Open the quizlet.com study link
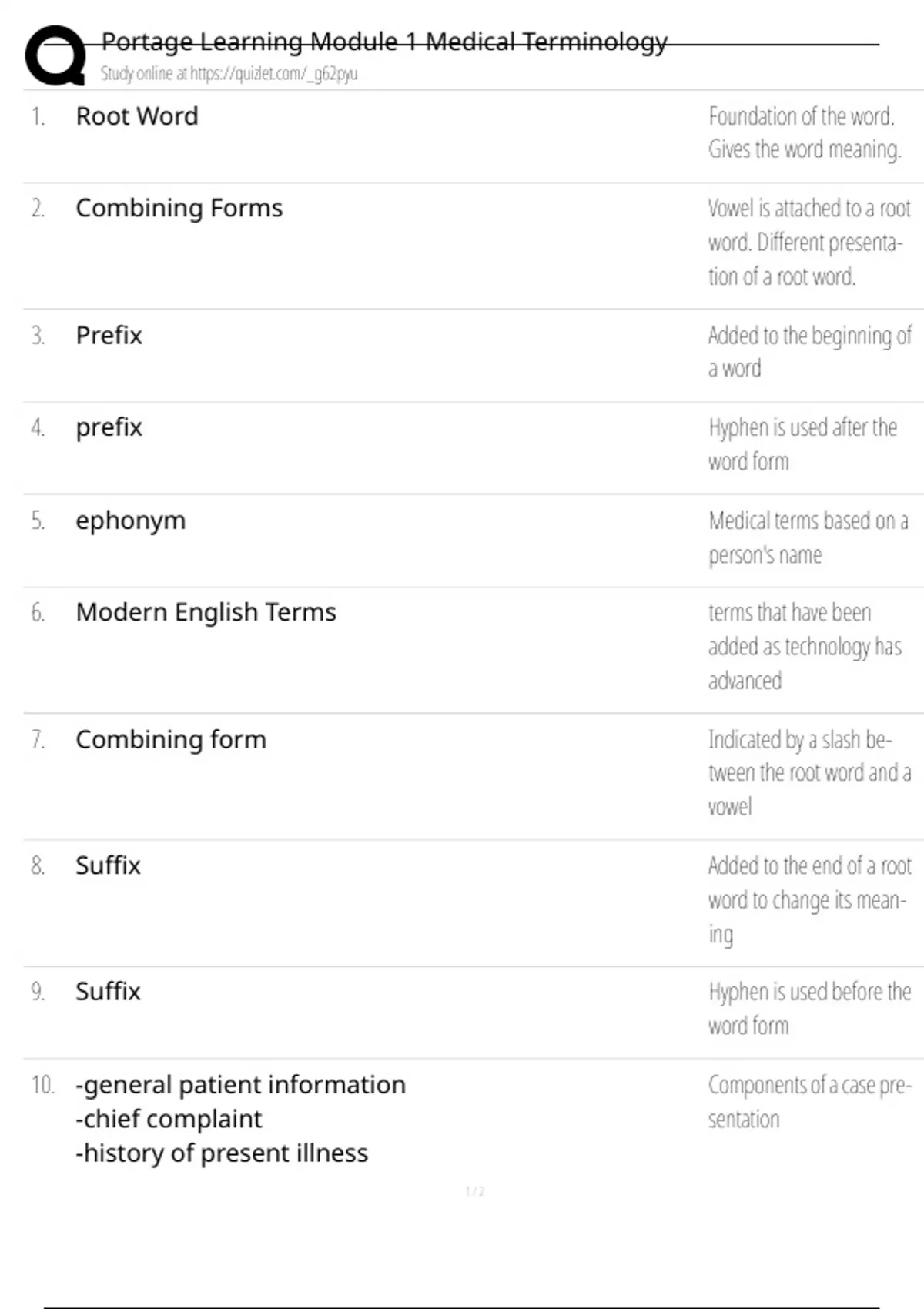The height and width of the screenshot is (1309, 924). [x=229, y=74]
